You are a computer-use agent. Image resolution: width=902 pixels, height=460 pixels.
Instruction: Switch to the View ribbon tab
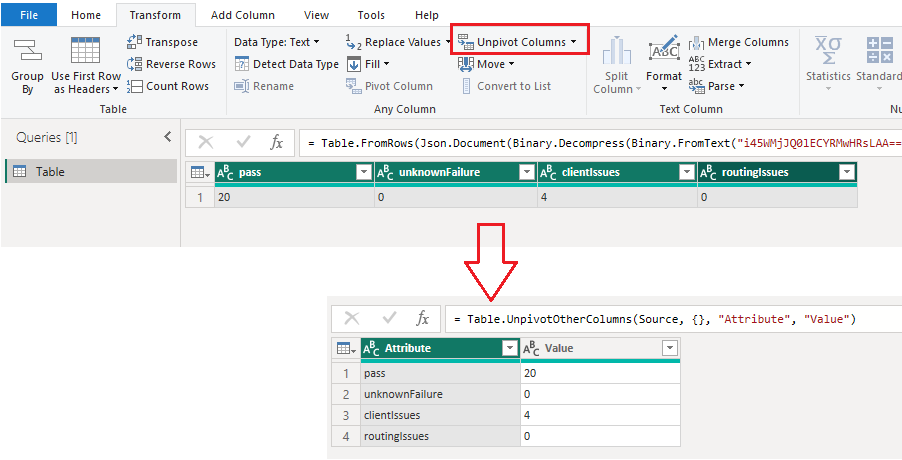point(316,16)
